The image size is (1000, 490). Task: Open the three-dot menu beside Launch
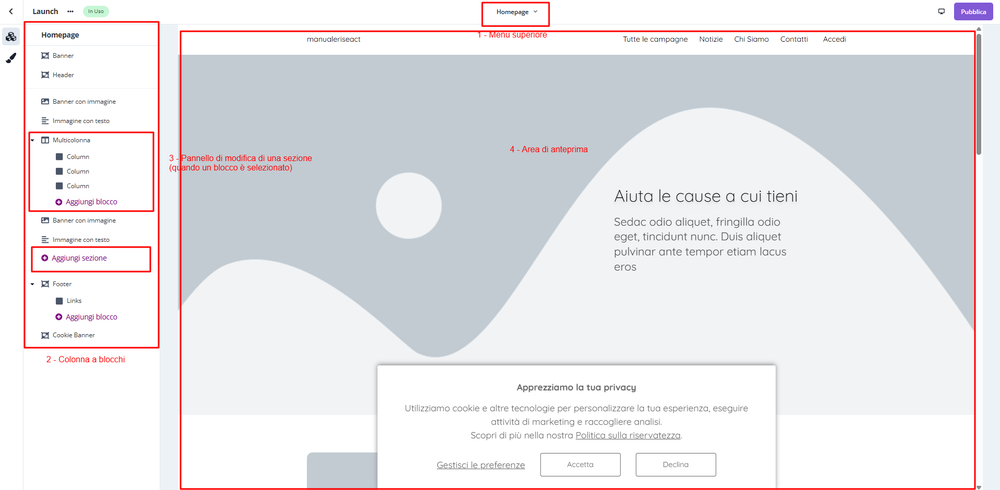click(70, 11)
